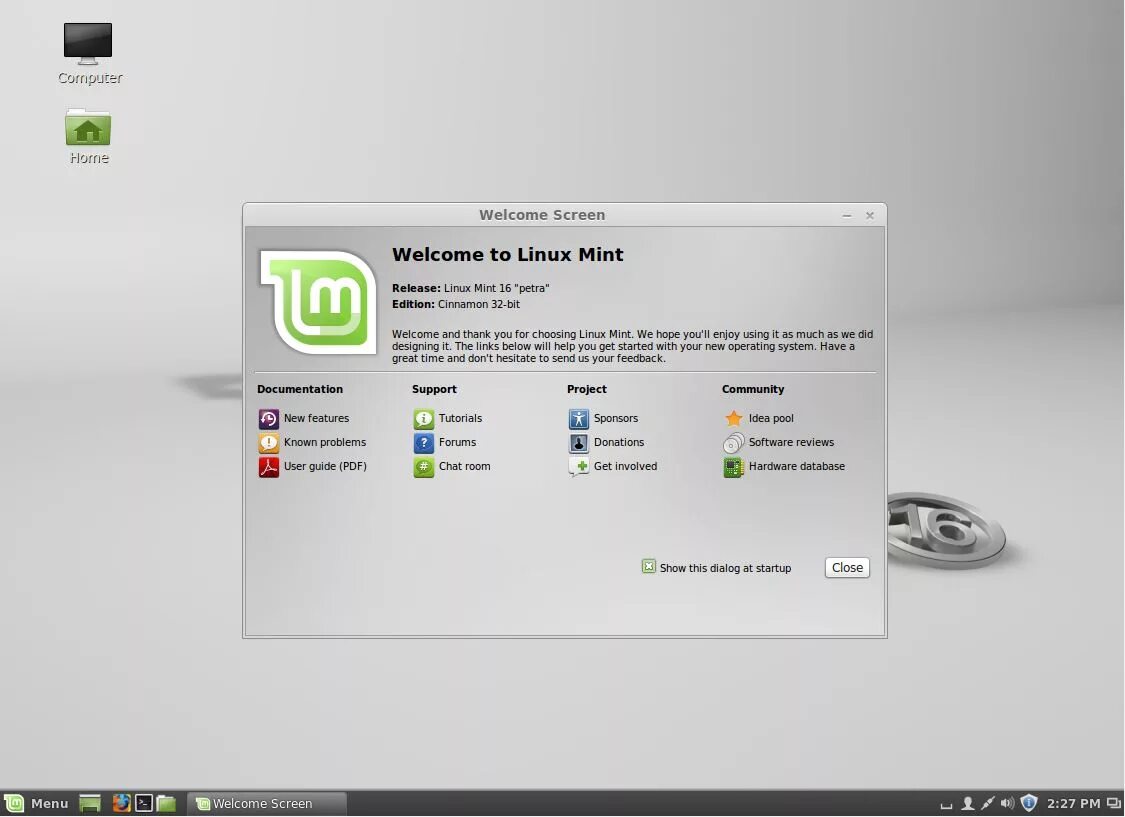Close Welcome Screen using title bar X
The width and height of the screenshot is (1125, 817).
[x=870, y=215]
